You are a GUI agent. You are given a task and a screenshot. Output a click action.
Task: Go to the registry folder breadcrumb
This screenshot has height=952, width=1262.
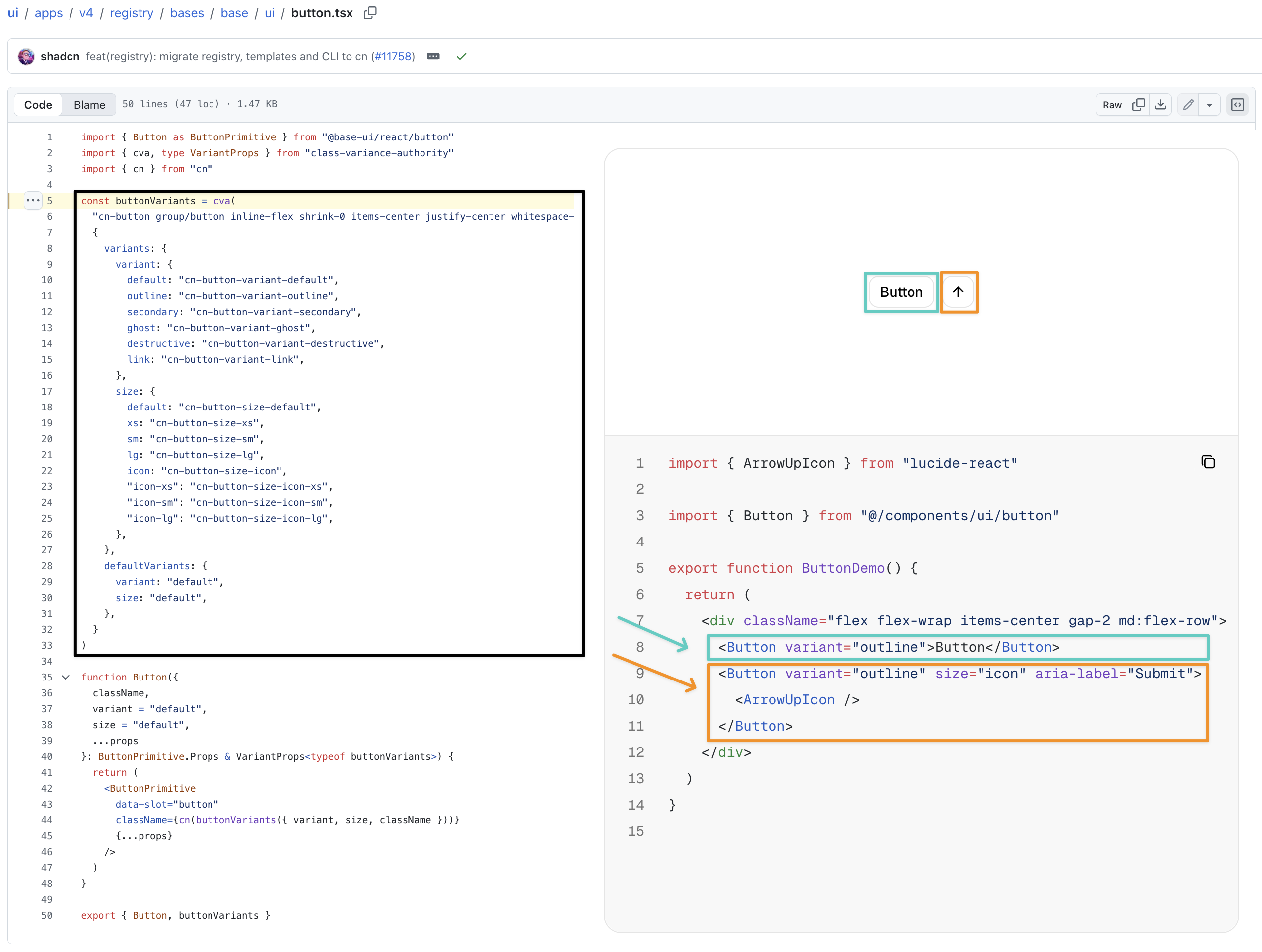[131, 12]
